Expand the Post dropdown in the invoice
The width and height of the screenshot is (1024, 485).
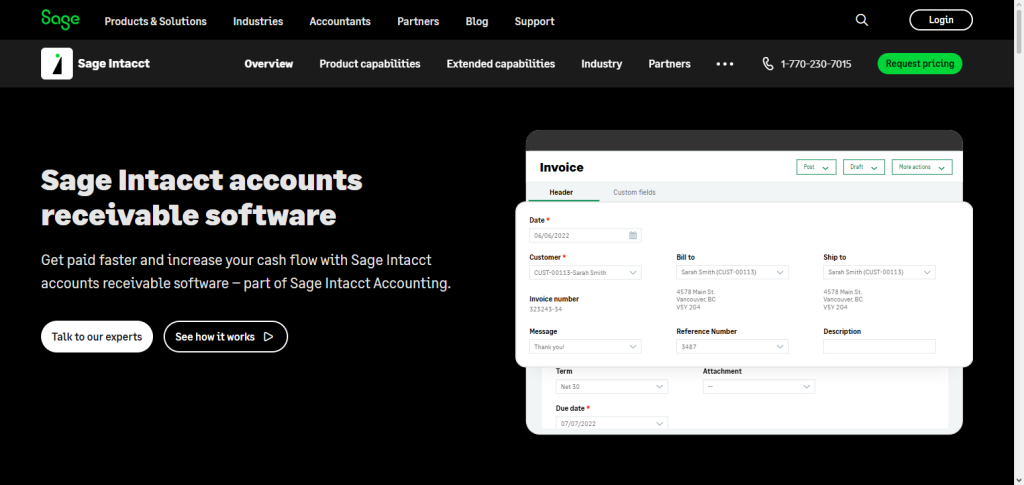(x=816, y=167)
